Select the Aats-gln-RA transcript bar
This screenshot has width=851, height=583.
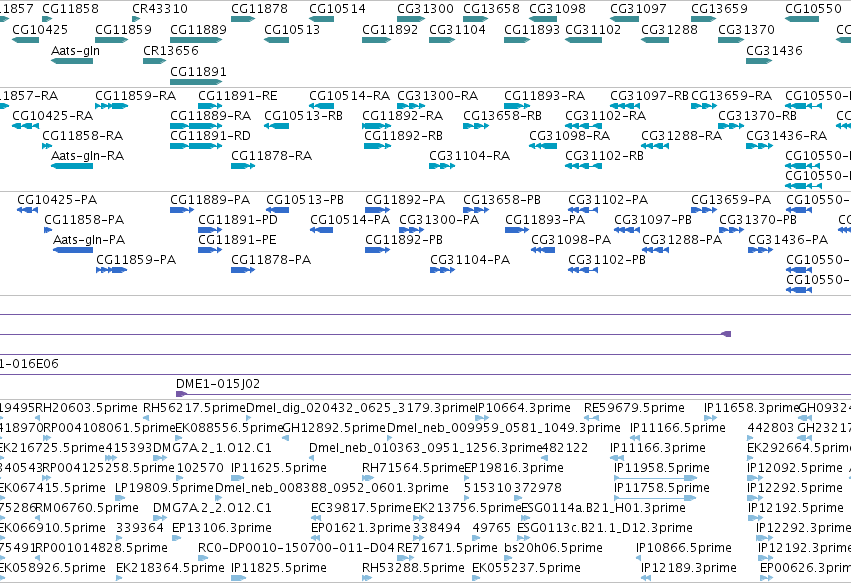[72, 166]
